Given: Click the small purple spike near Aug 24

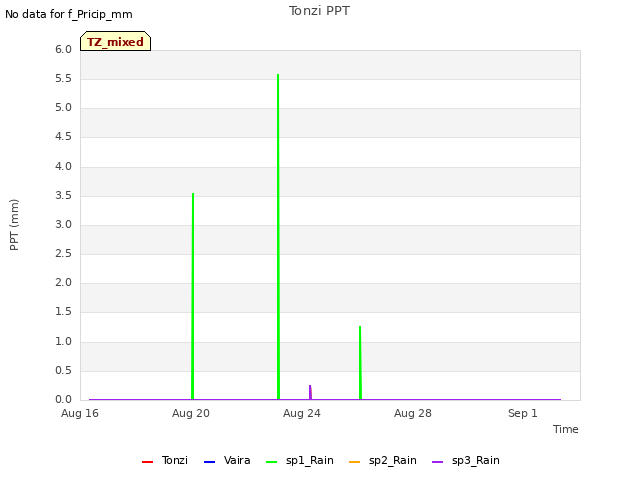Looking at the screenshot, I should [310, 392].
